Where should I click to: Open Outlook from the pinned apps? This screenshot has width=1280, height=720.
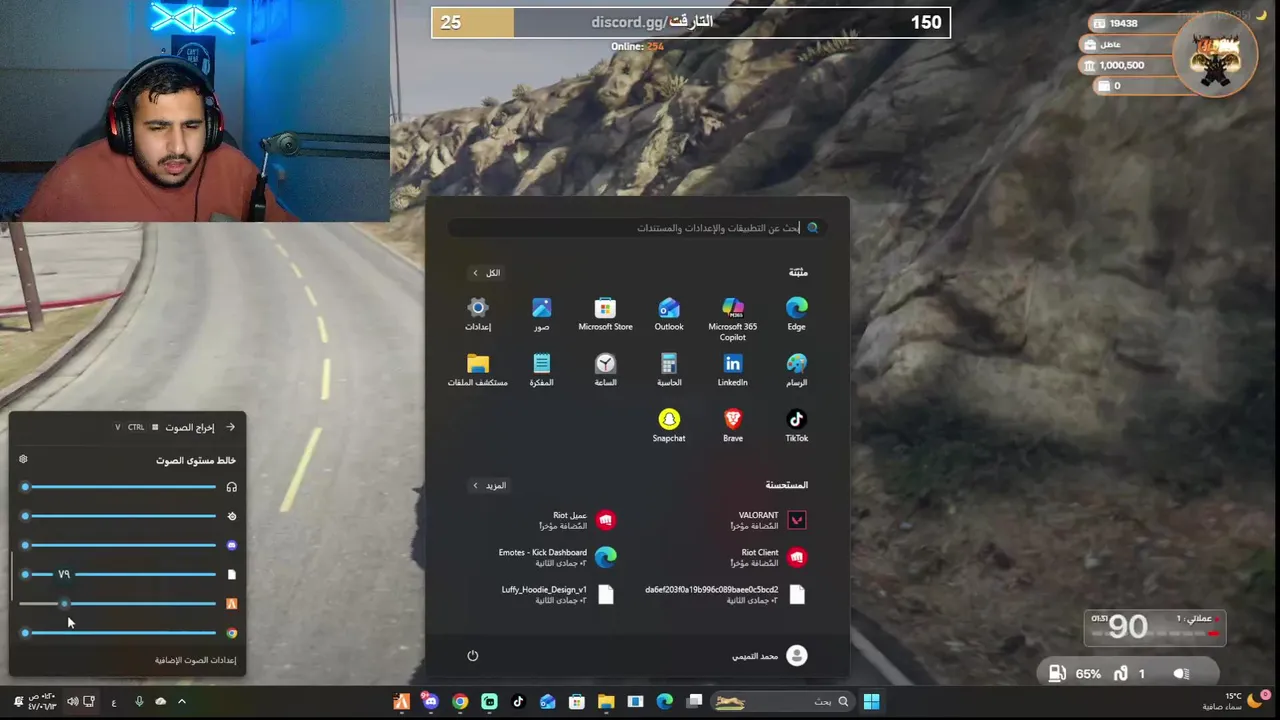pos(669,314)
